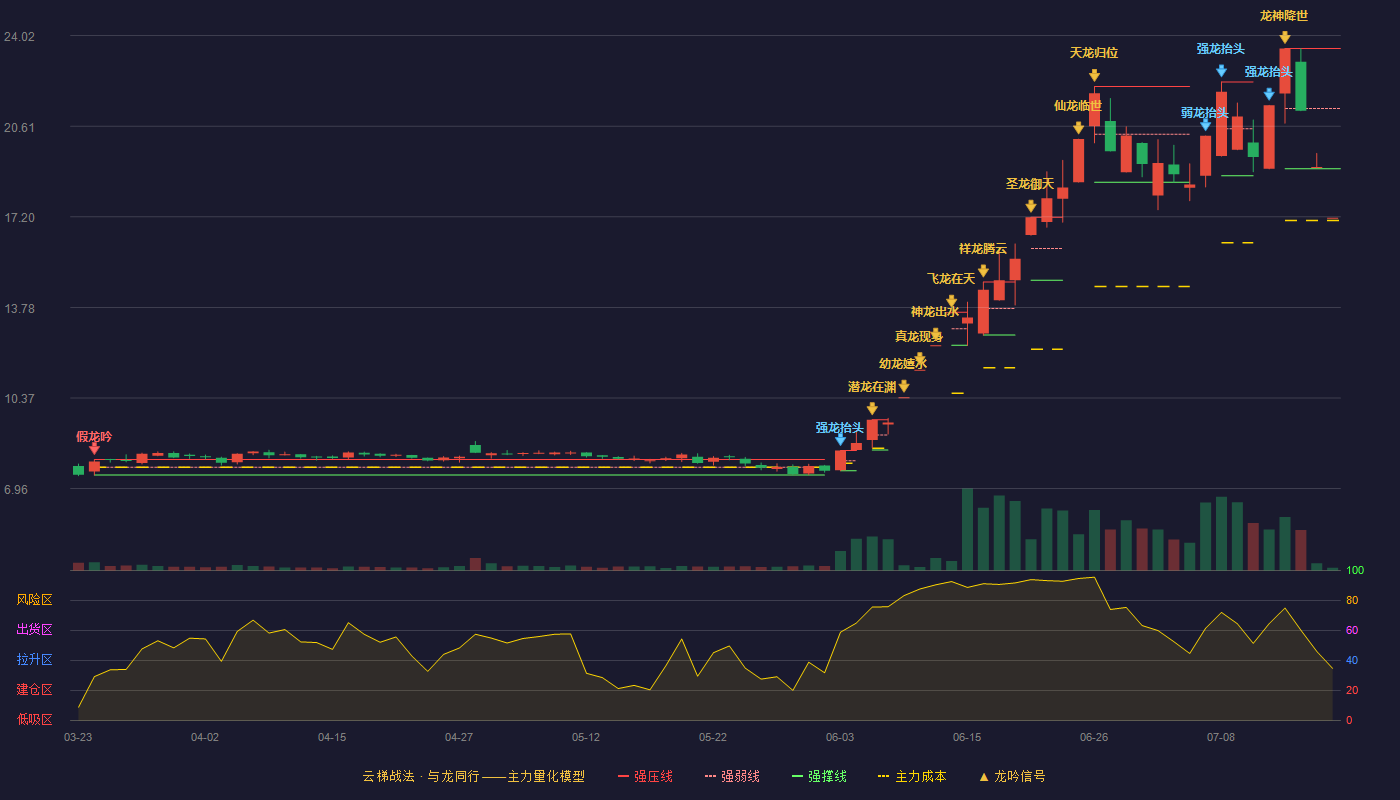This screenshot has width=1400, height=800.
Task: Select the 建仓区 zone label
Action: pos(34,690)
